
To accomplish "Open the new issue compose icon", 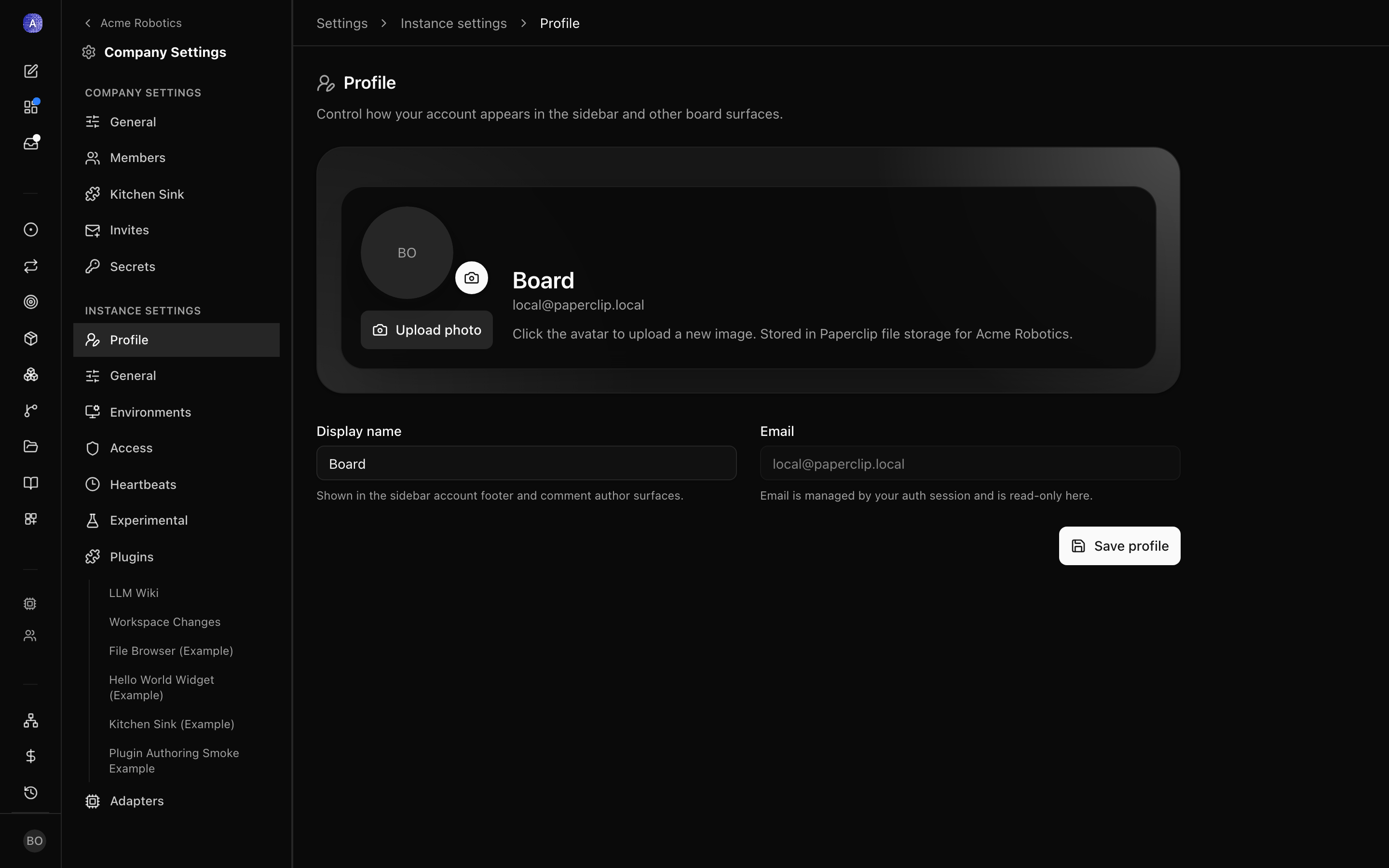I will tap(31, 71).
